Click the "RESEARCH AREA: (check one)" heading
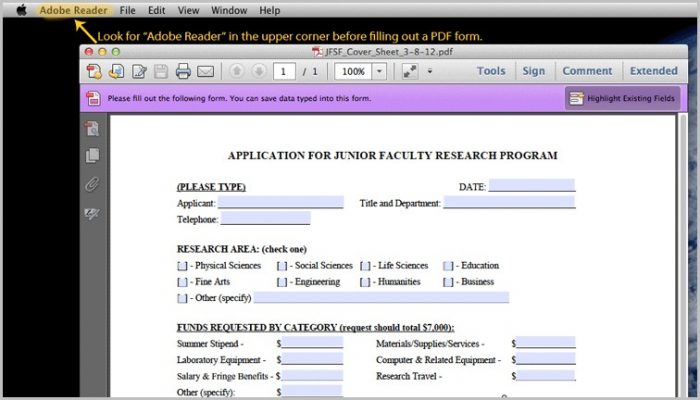This screenshot has width=700, height=400. click(x=242, y=249)
